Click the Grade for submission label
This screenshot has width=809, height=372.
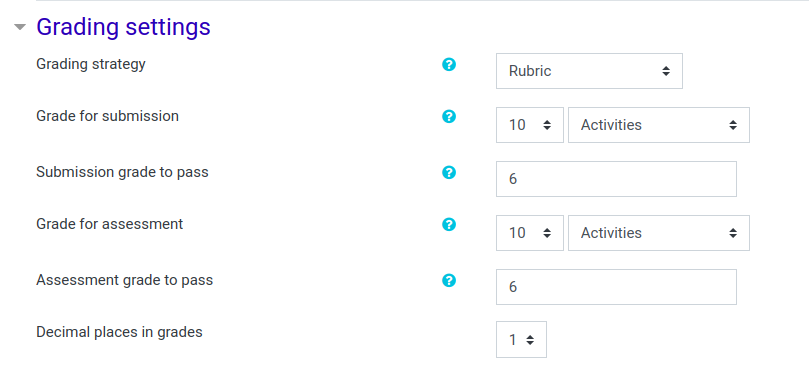click(x=107, y=116)
